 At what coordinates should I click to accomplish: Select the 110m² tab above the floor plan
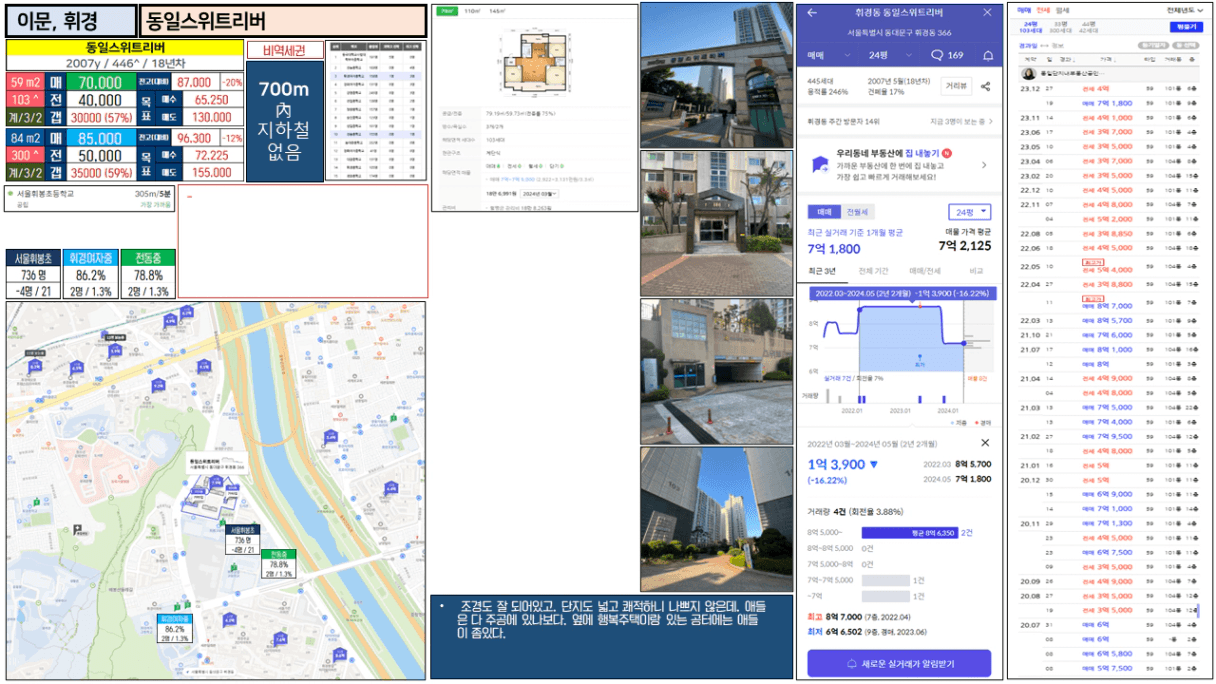click(474, 10)
